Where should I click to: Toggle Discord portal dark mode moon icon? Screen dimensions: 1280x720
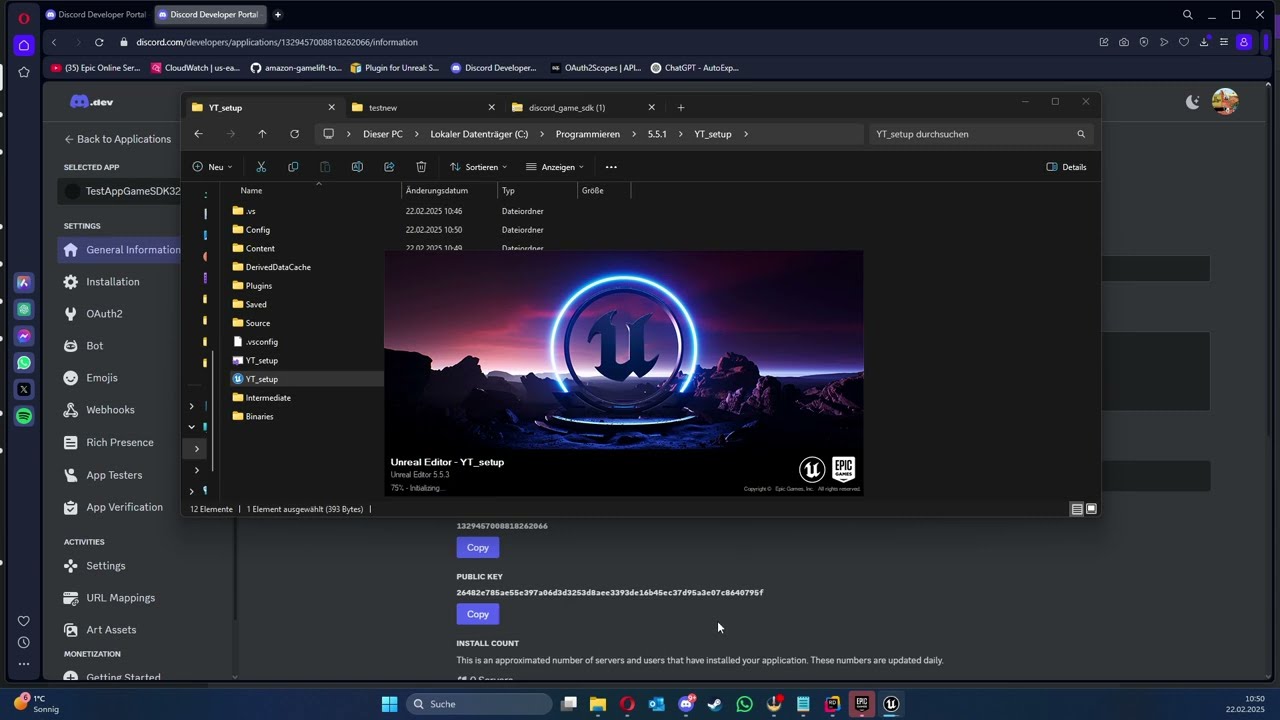click(x=1192, y=102)
